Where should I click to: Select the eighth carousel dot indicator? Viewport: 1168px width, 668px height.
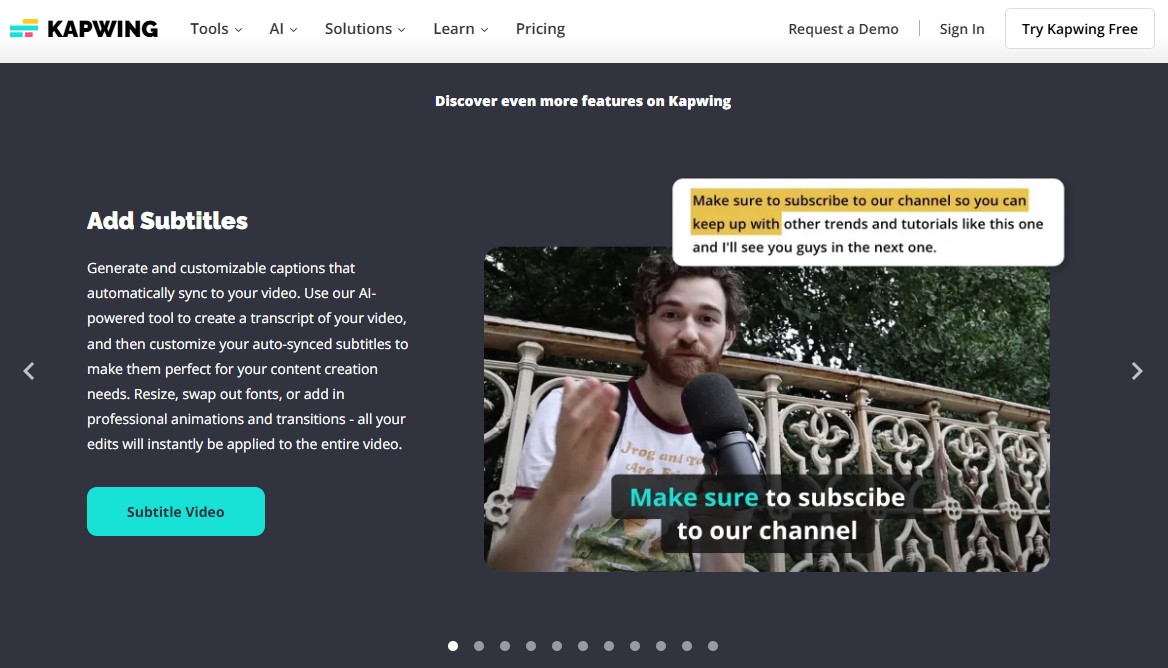635,646
